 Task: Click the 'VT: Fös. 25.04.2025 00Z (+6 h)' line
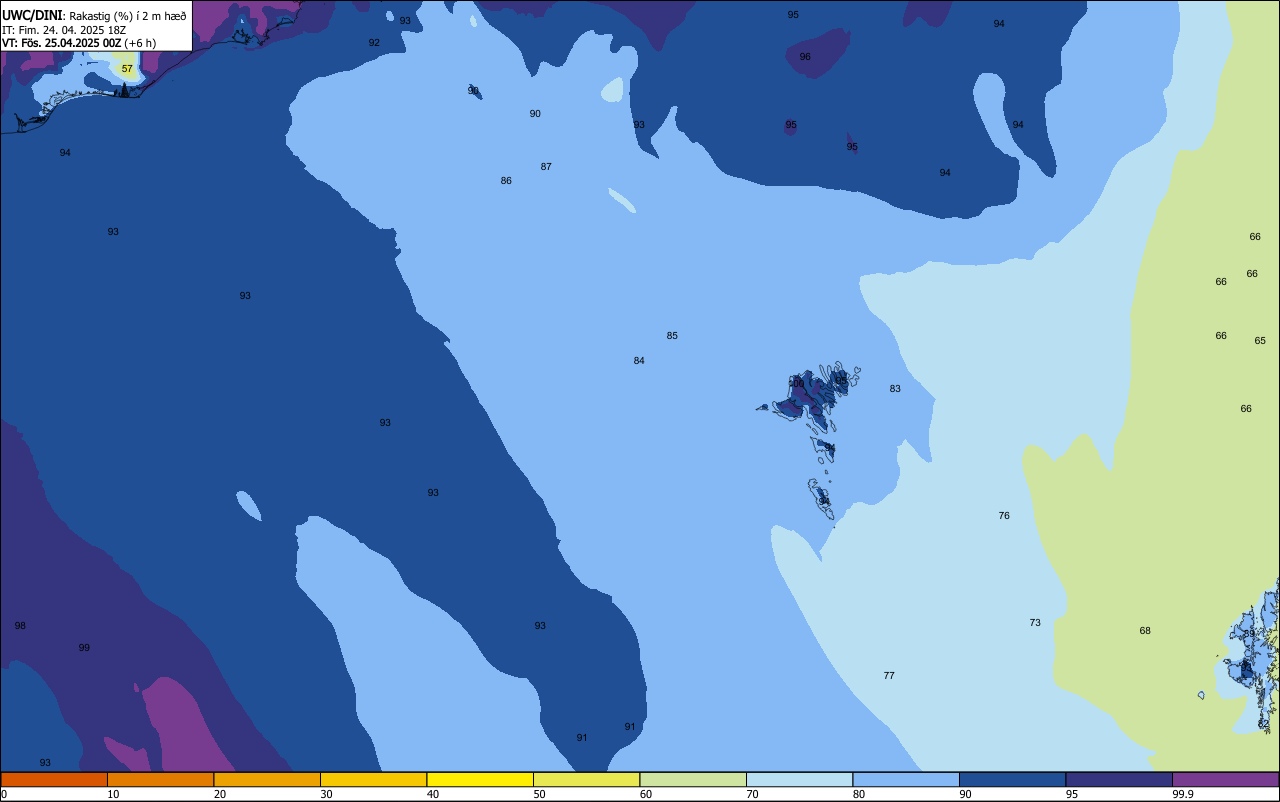[x=79, y=43]
